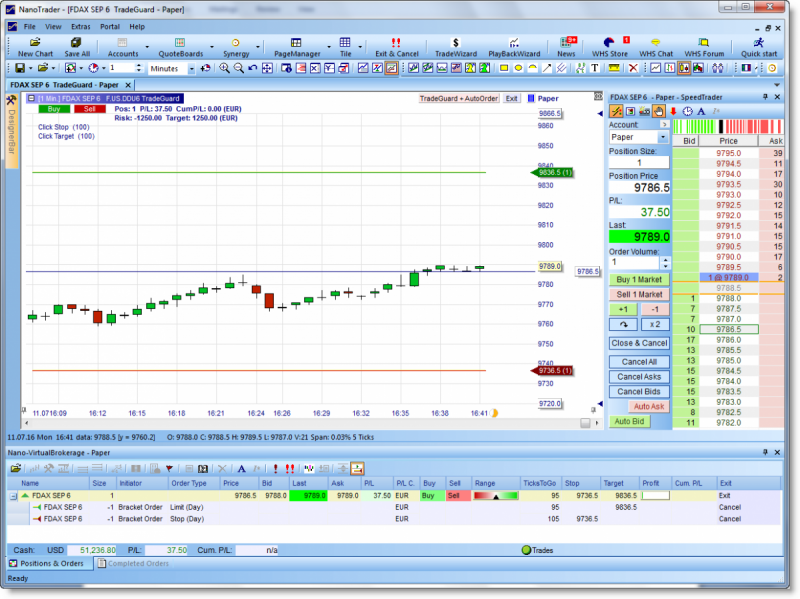Launch the PlayBackWizard tool
The width and height of the screenshot is (800, 599).
click(513, 47)
